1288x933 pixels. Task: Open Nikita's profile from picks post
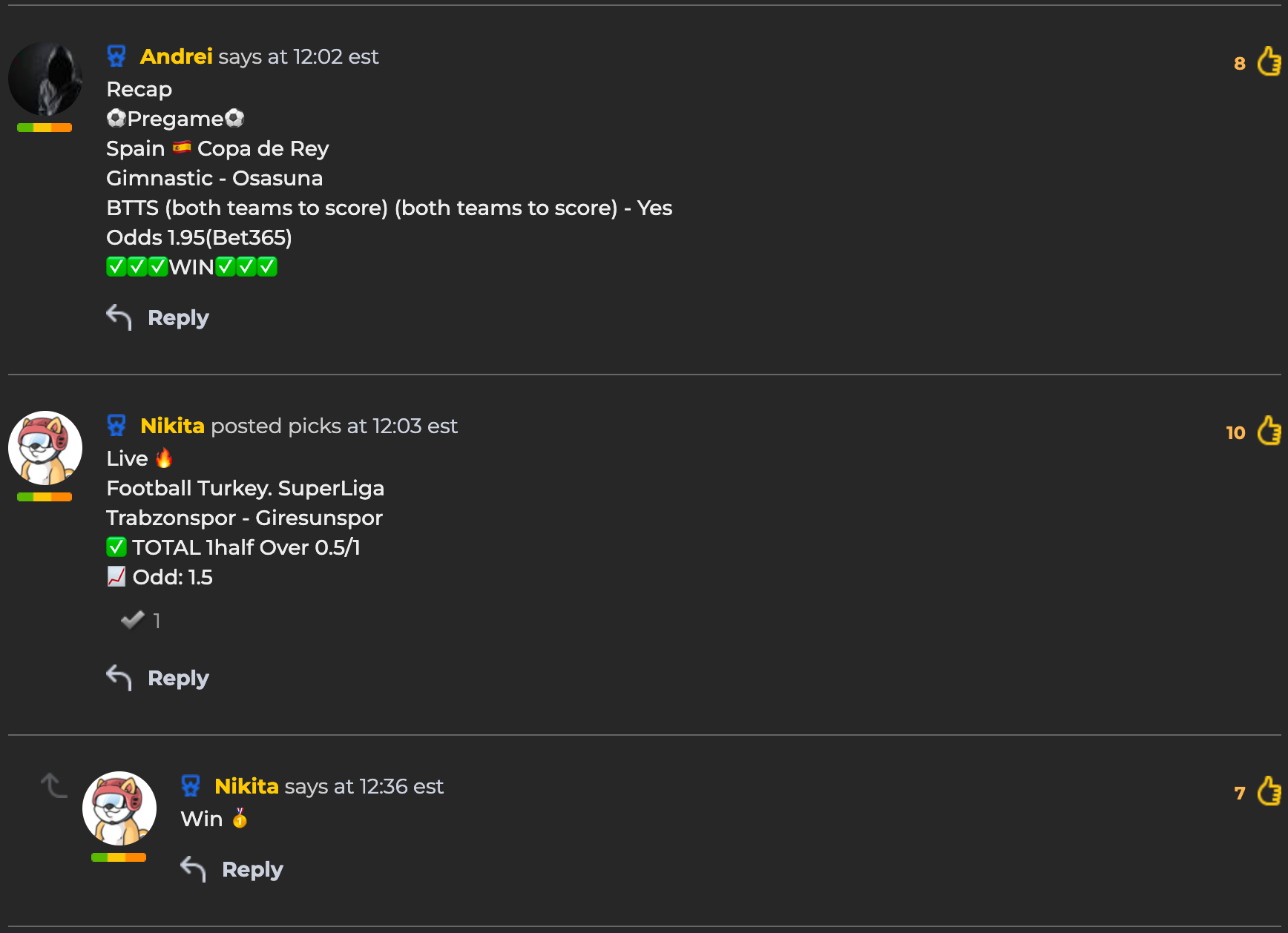pos(172,426)
